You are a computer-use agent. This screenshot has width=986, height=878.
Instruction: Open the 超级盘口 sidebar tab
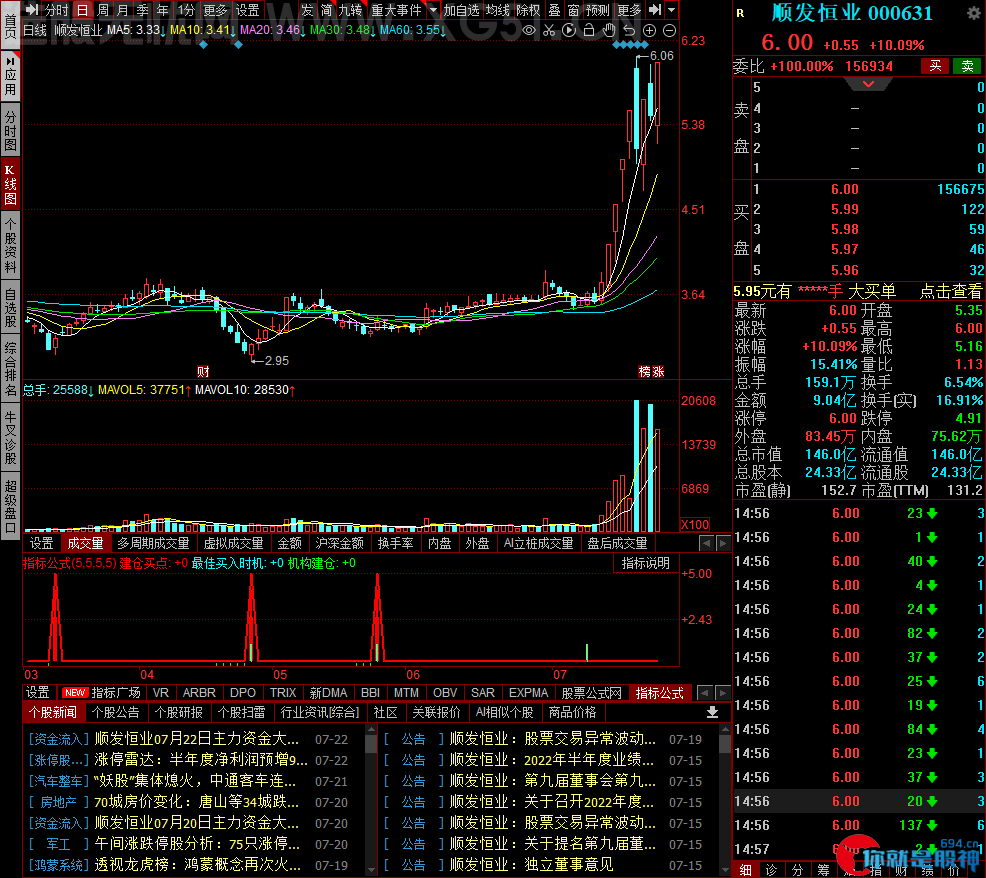tap(10, 506)
